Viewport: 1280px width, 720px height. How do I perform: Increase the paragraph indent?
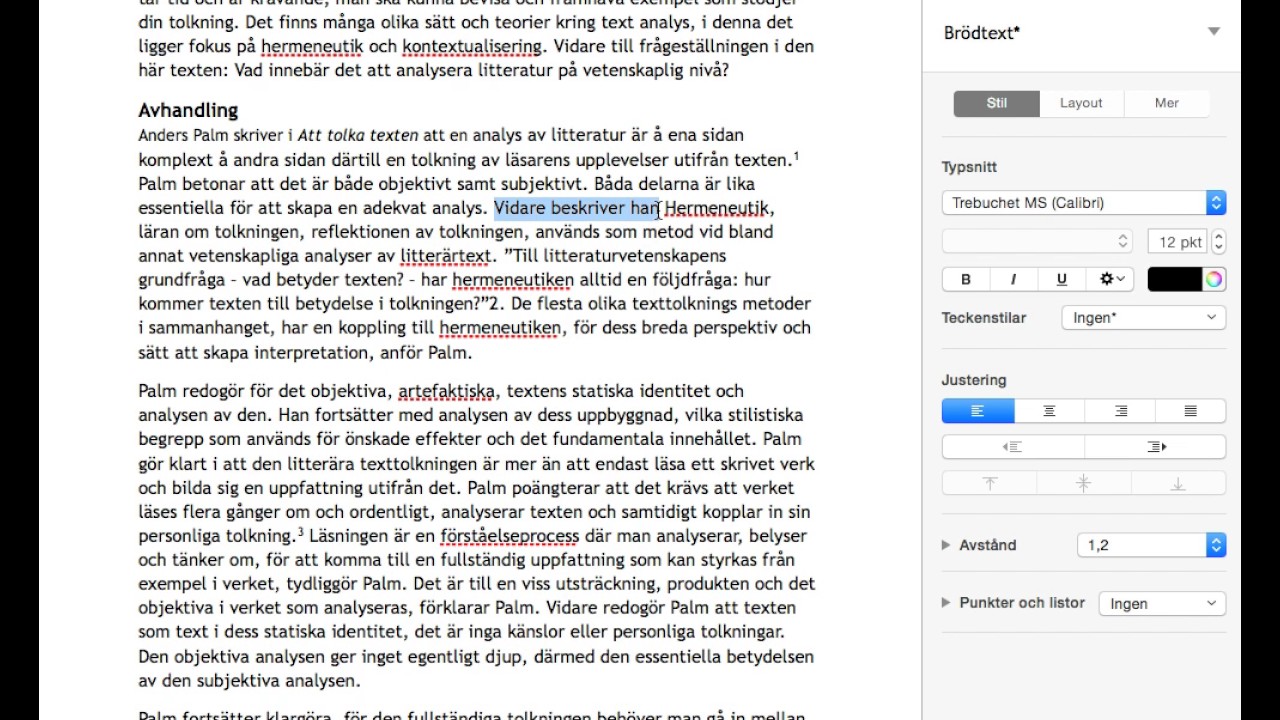click(x=1156, y=447)
